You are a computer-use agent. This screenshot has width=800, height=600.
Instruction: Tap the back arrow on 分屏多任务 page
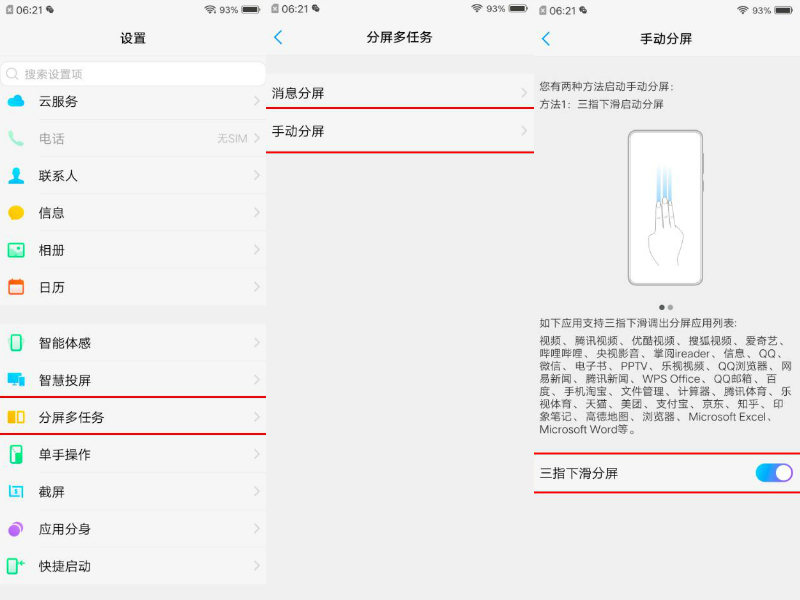[x=278, y=36]
